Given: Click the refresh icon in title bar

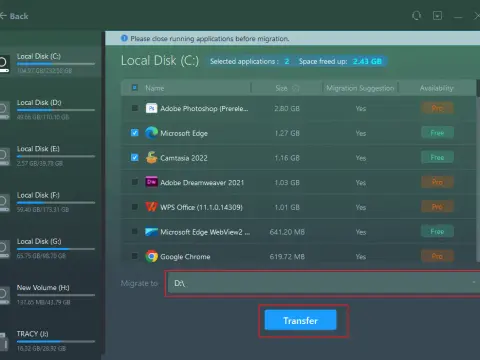Looking at the screenshot, I should [416, 16].
